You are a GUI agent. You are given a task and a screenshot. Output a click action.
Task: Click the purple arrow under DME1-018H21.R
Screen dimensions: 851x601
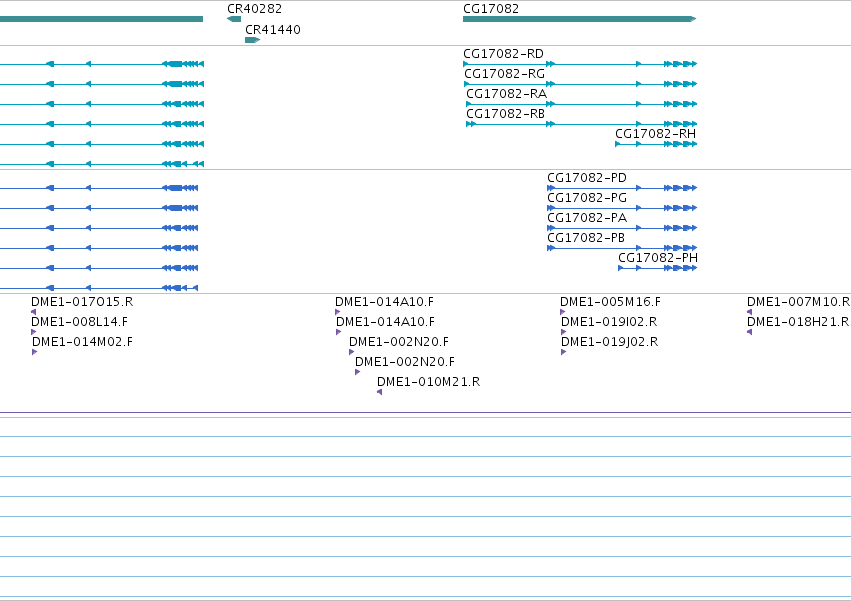[x=750, y=332]
